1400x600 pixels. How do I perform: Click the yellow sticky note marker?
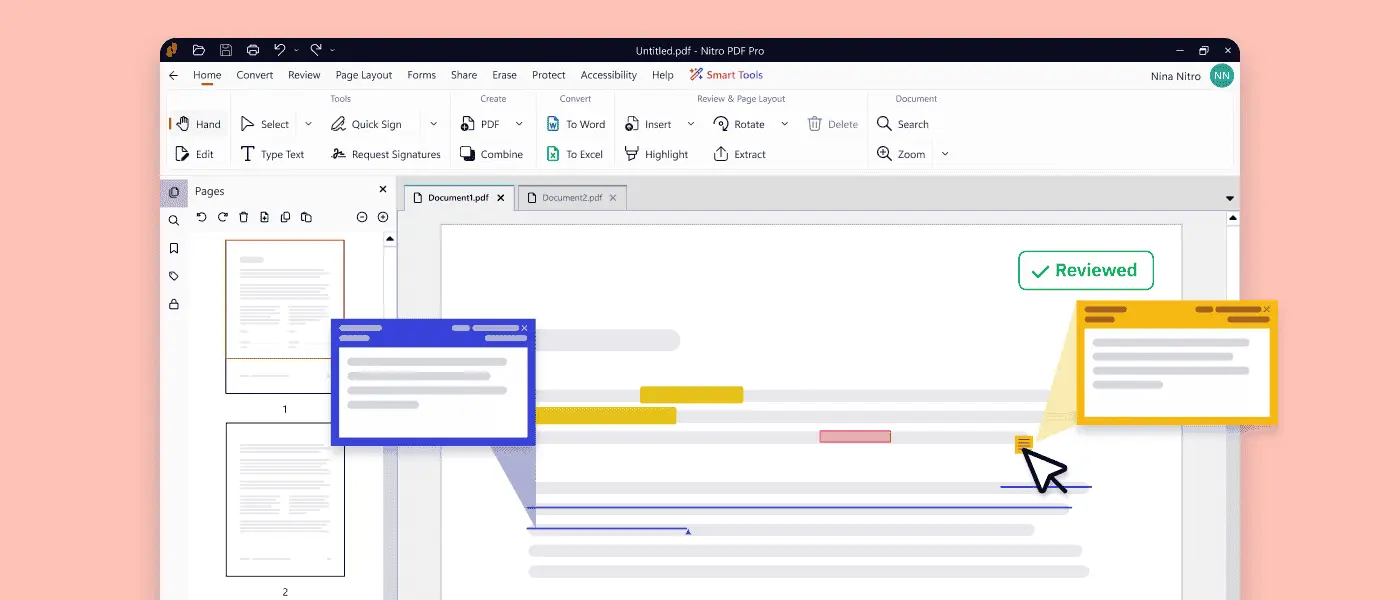click(1023, 444)
